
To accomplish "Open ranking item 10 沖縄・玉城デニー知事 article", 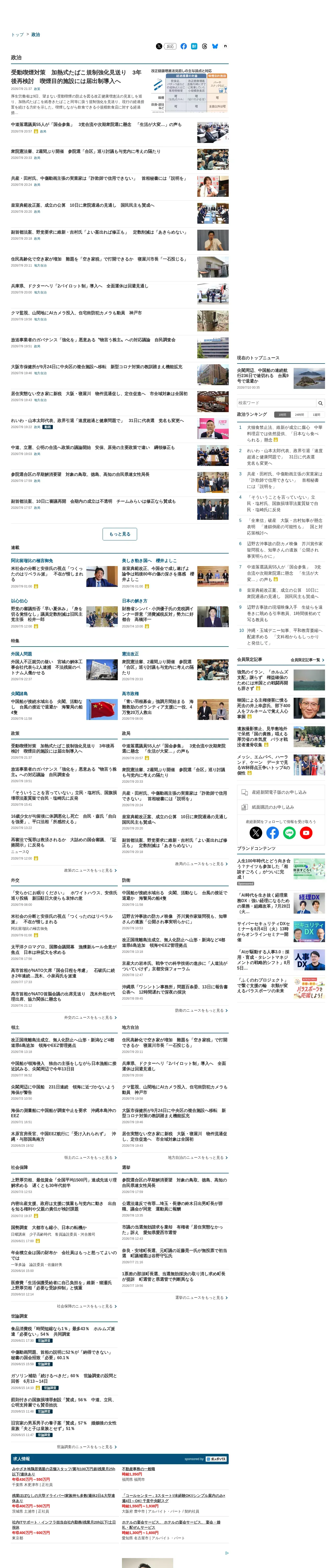I will tap(285, 637).
